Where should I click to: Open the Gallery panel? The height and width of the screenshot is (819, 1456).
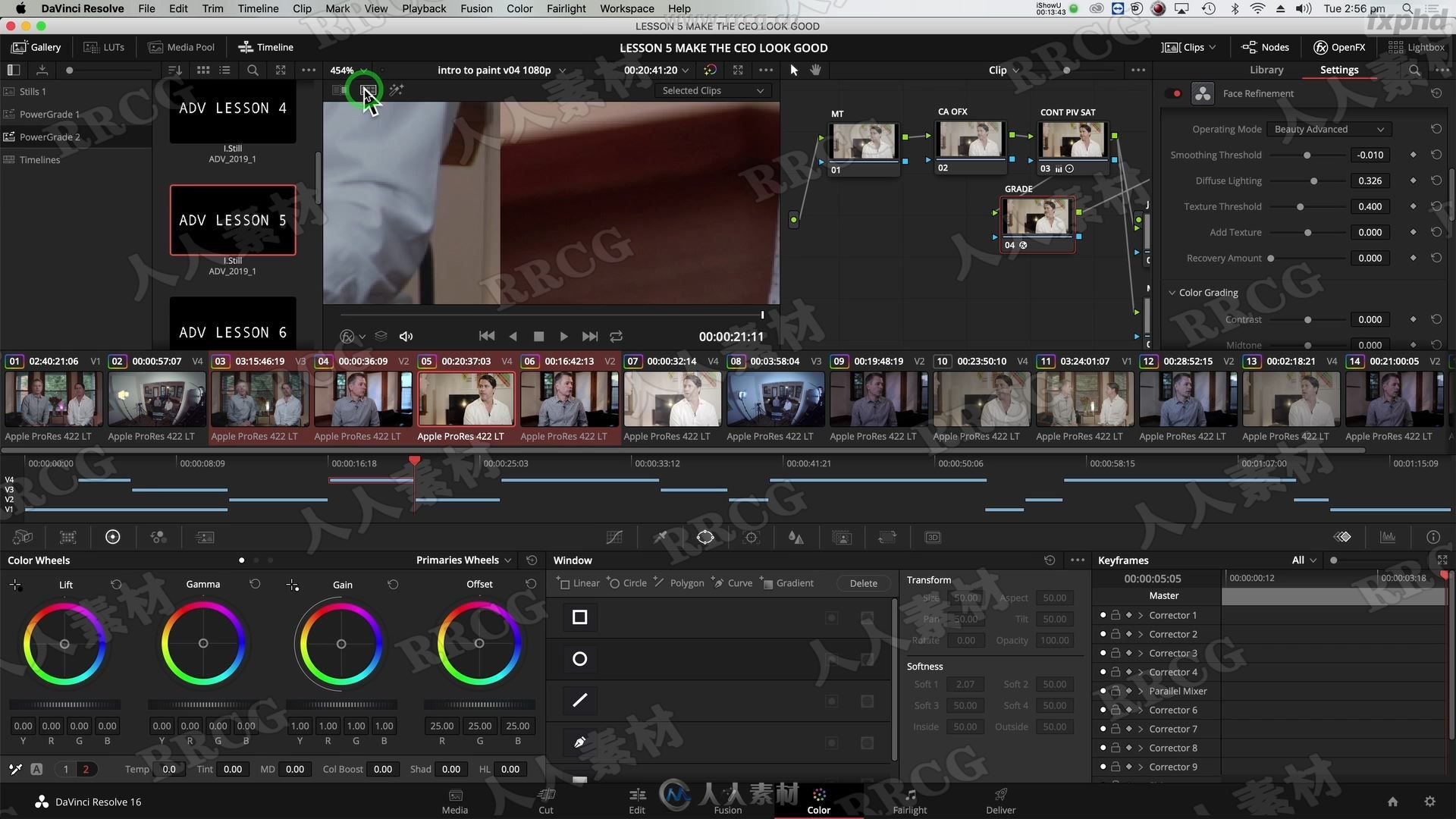(36, 47)
